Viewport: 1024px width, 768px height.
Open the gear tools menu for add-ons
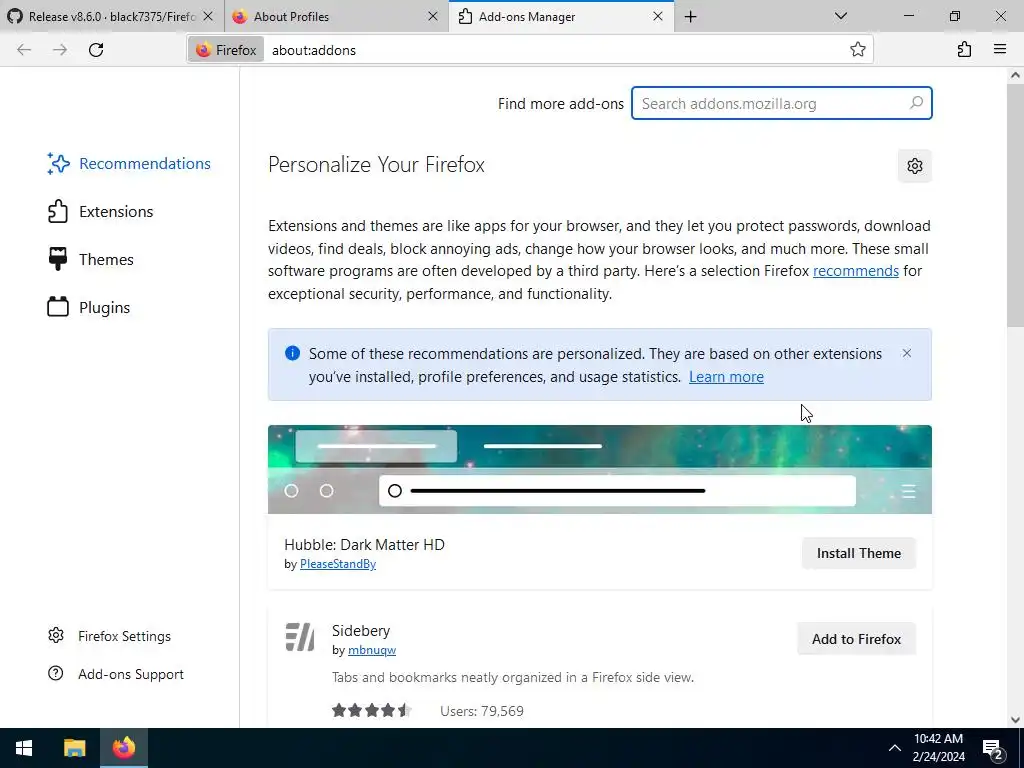click(x=914, y=166)
